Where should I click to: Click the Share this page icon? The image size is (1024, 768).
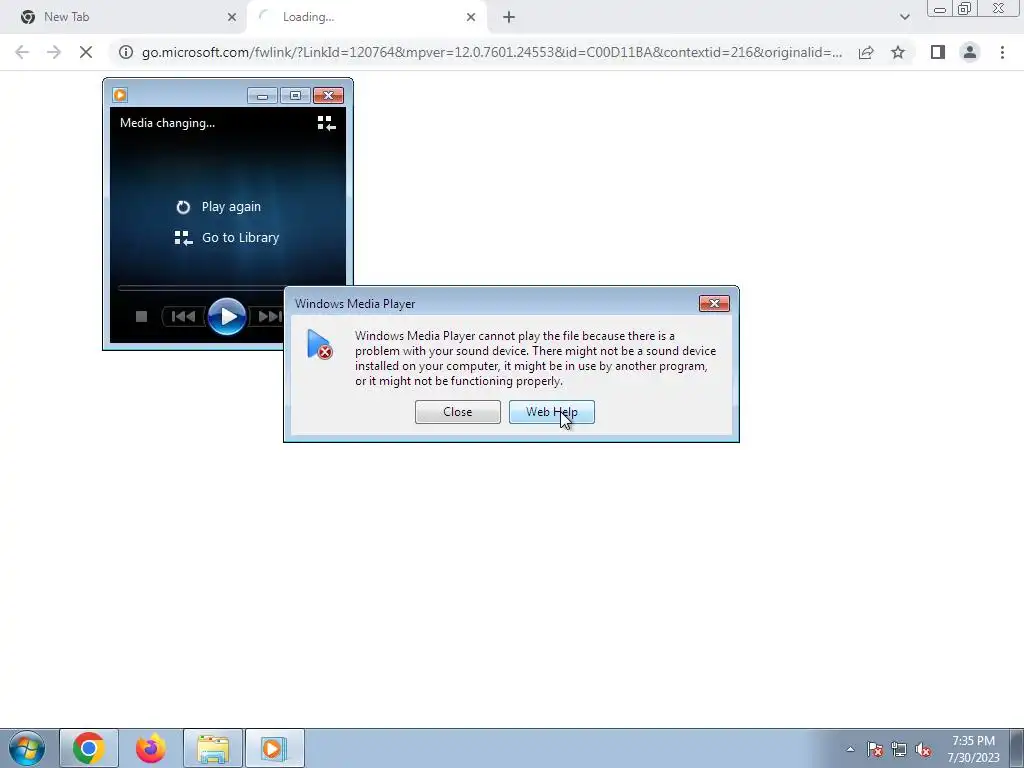tap(866, 52)
